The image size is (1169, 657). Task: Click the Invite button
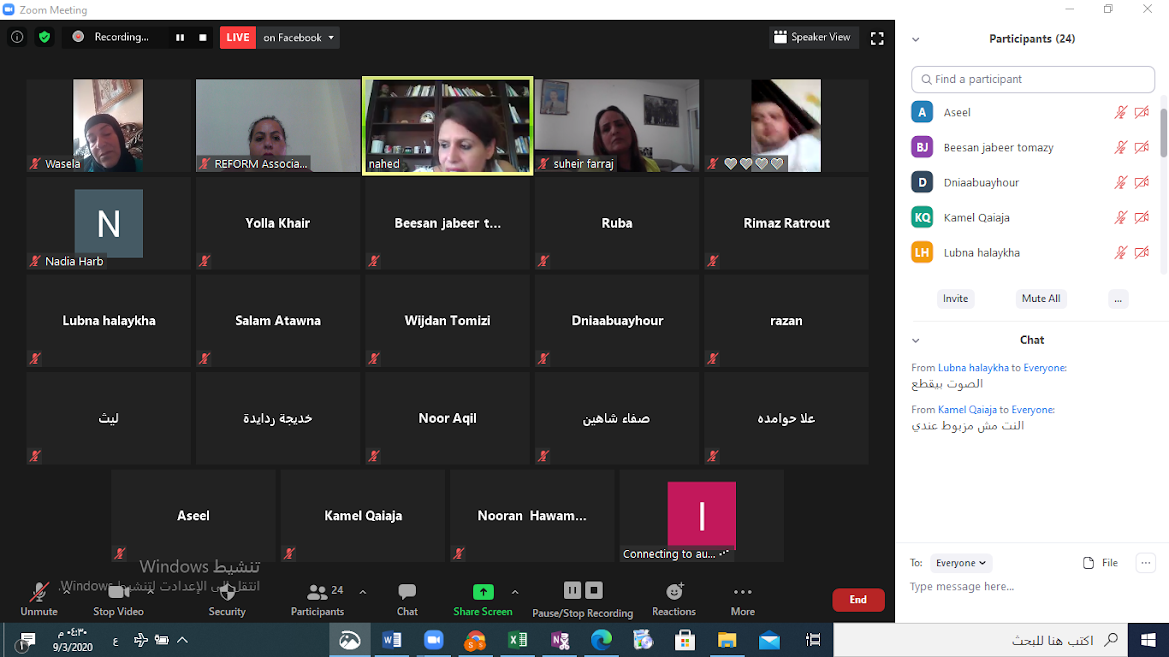(x=955, y=299)
